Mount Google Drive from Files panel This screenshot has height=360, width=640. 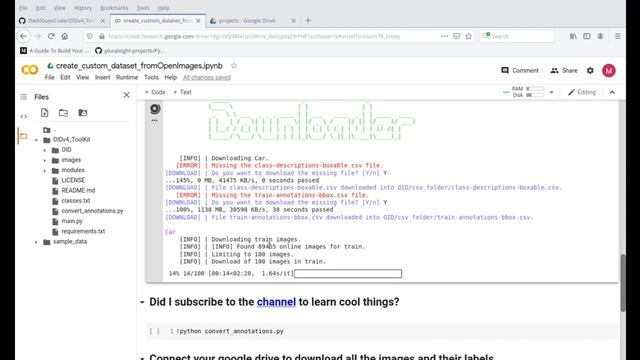point(83,113)
